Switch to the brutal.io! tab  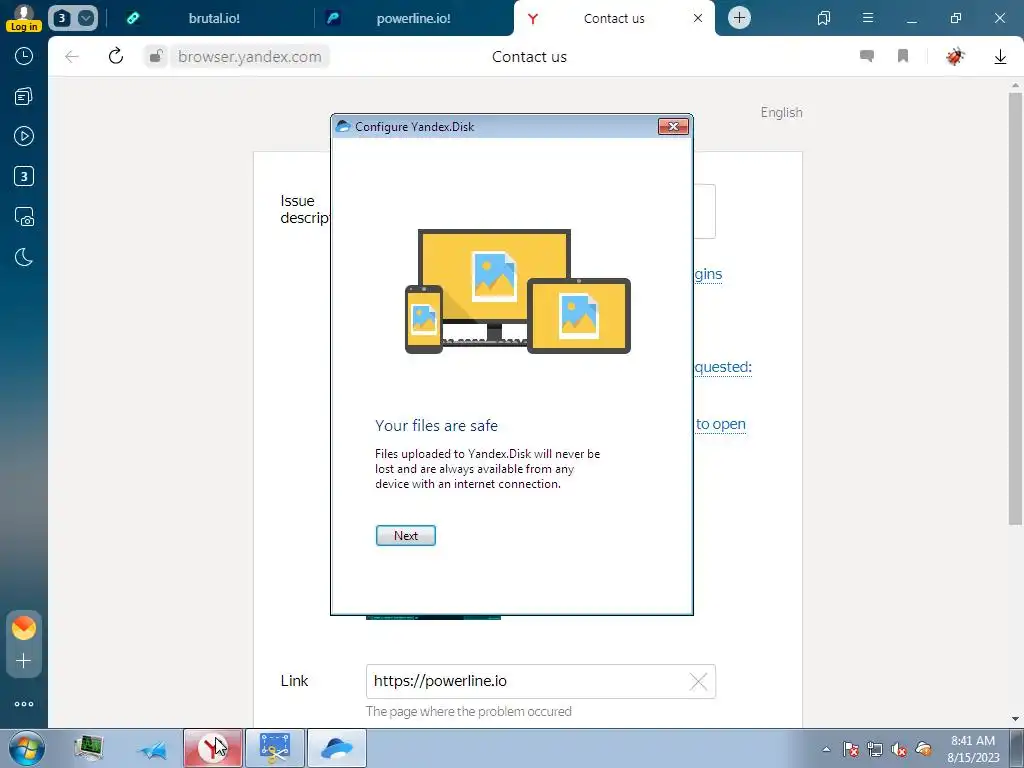[x=214, y=18]
